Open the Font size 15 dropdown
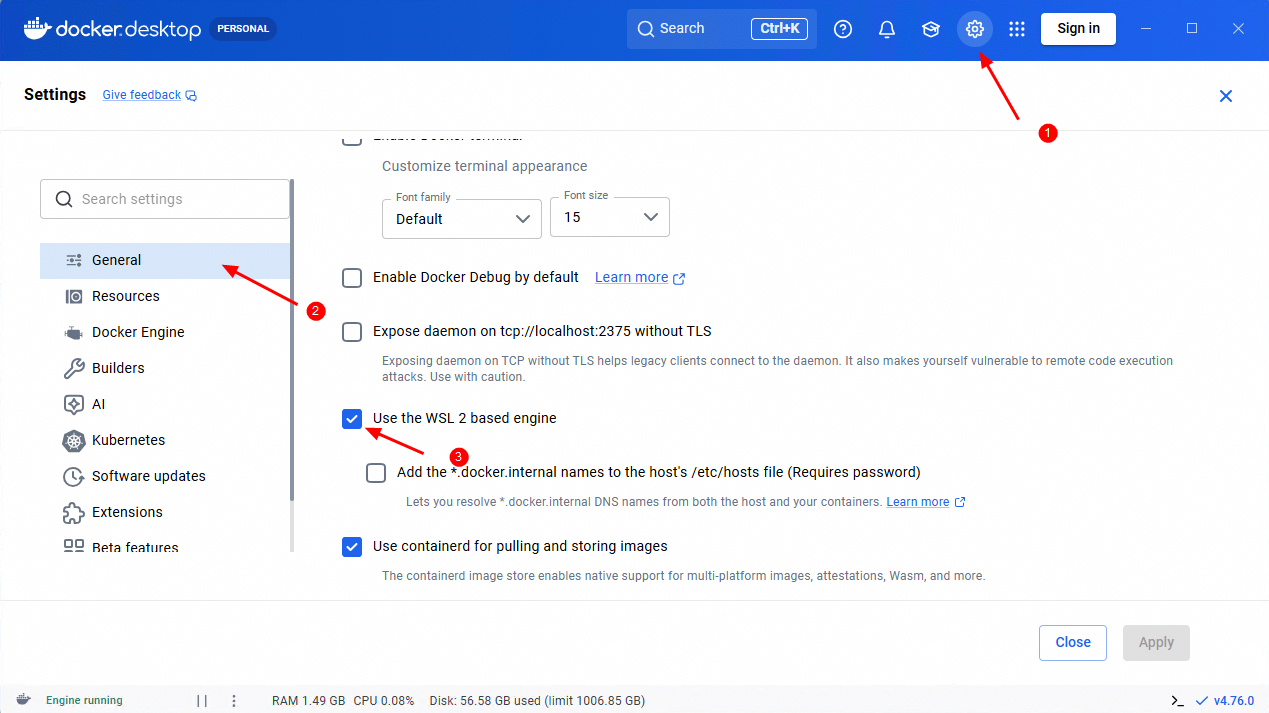The image size is (1269, 713). point(610,217)
